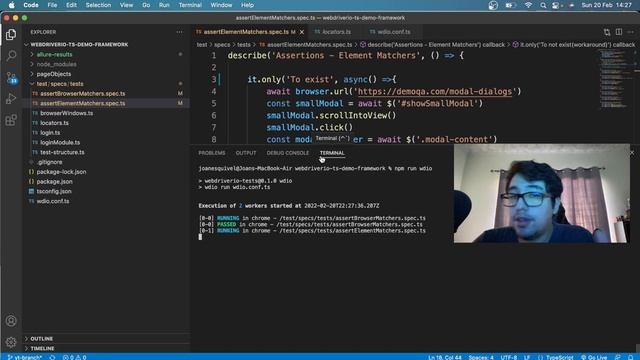The height and width of the screenshot is (360, 640).
Task: Open errors and warnings count in status bar
Action: [x=75, y=357]
